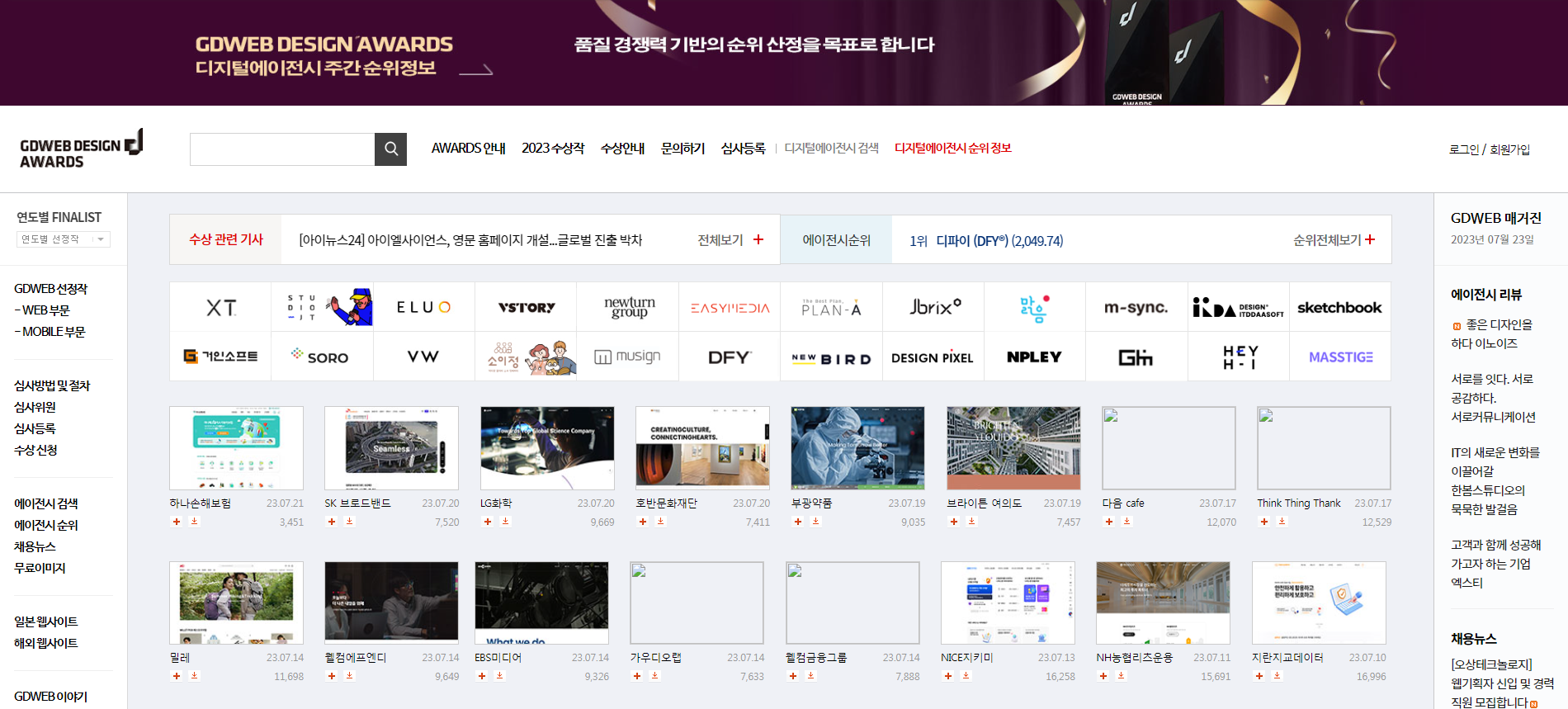Click the download icon under 하나손해보험
The width and height of the screenshot is (1568, 709).
[195, 522]
